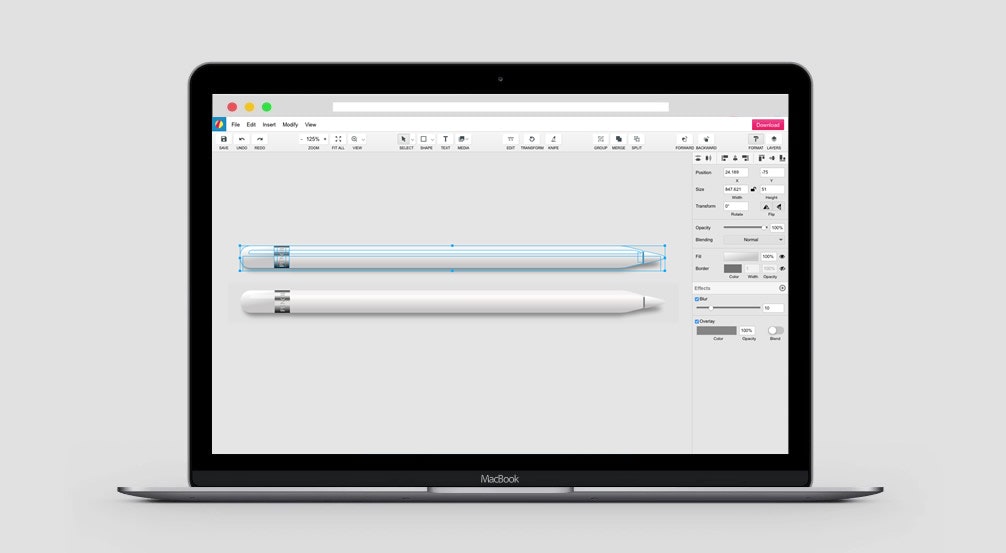
Task: Bring object Forward icon
Action: click(685, 139)
